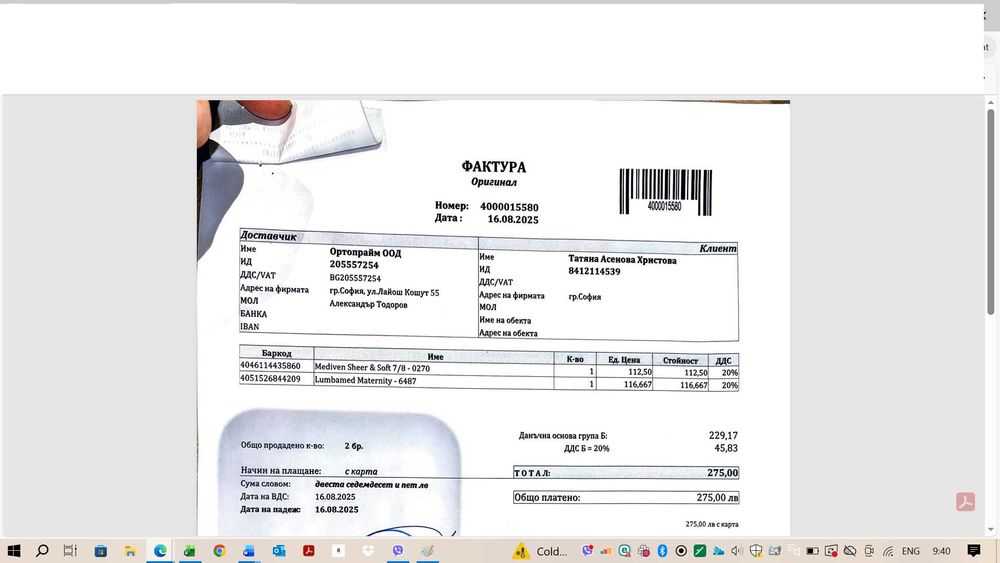This screenshot has width=1000, height=563.
Task: Click supplier name Ортопрайм ООД
Action: click(x=365, y=252)
